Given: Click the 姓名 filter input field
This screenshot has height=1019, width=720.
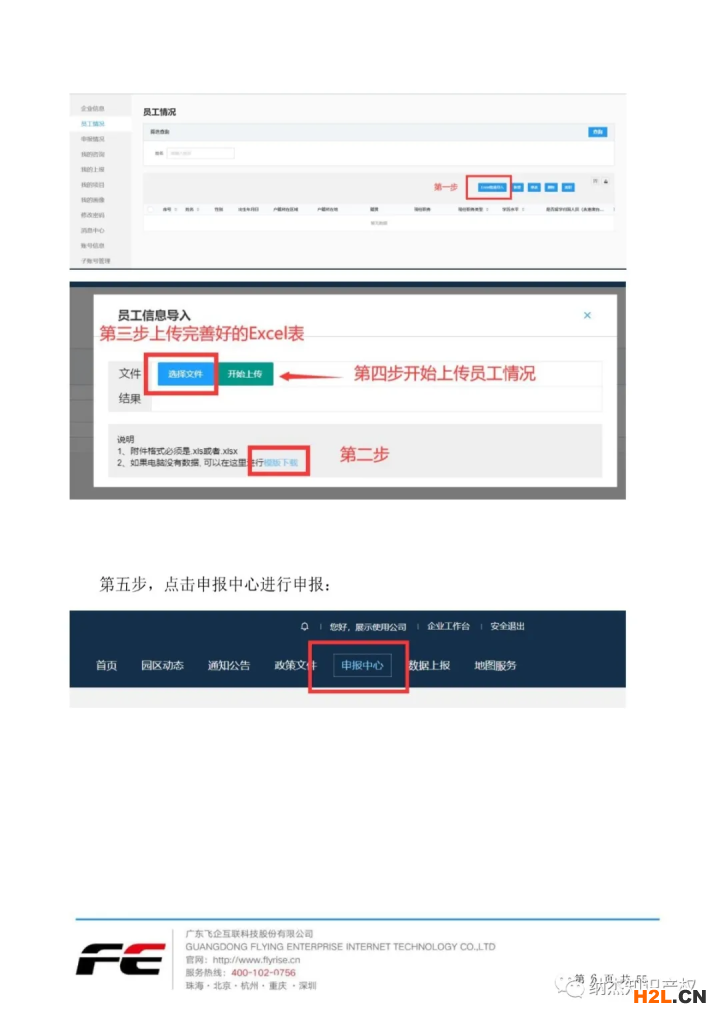Looking at the screenshot, I should pos(201,153).
